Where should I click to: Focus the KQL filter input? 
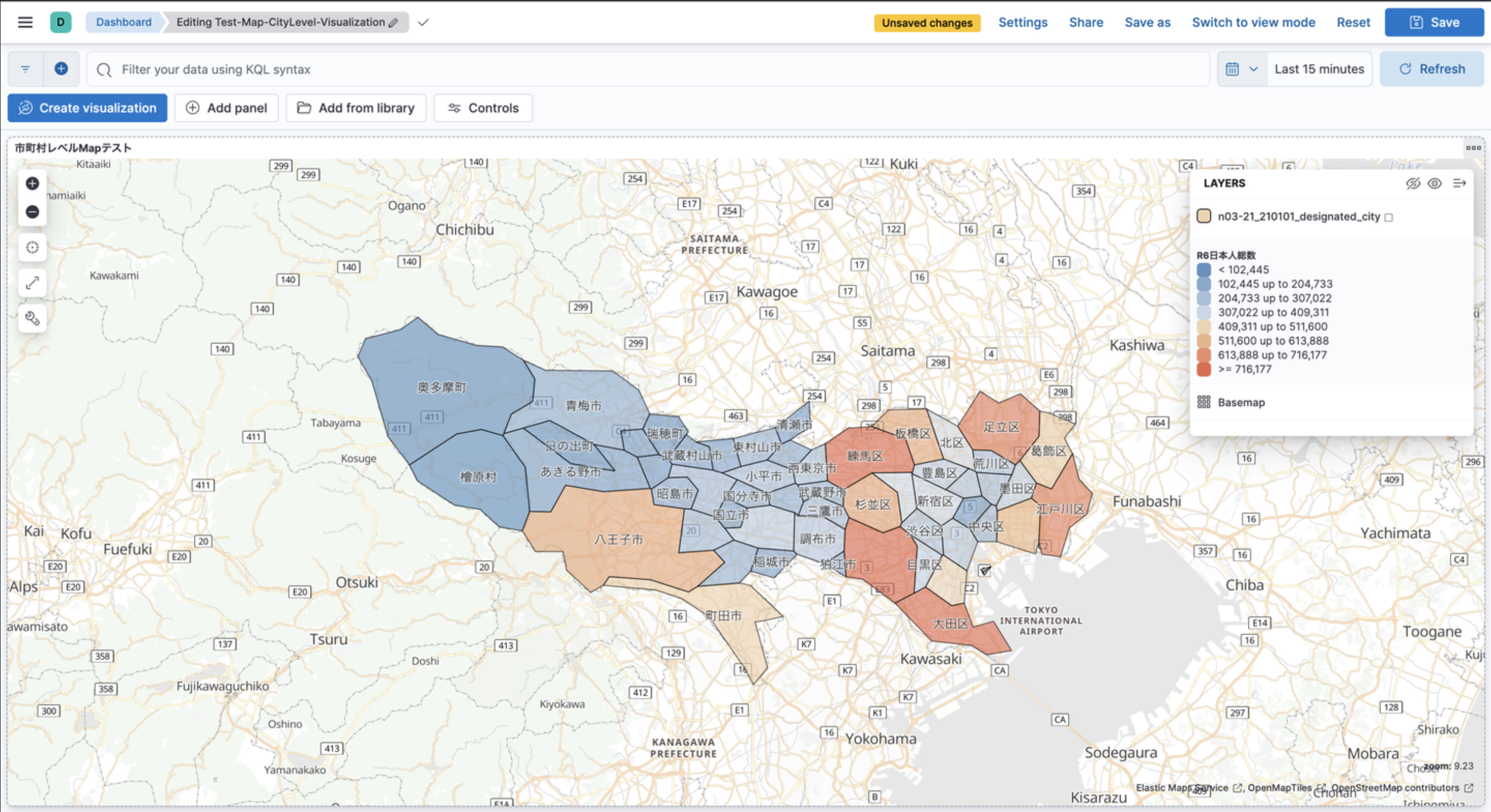click(x=648, y=70)
